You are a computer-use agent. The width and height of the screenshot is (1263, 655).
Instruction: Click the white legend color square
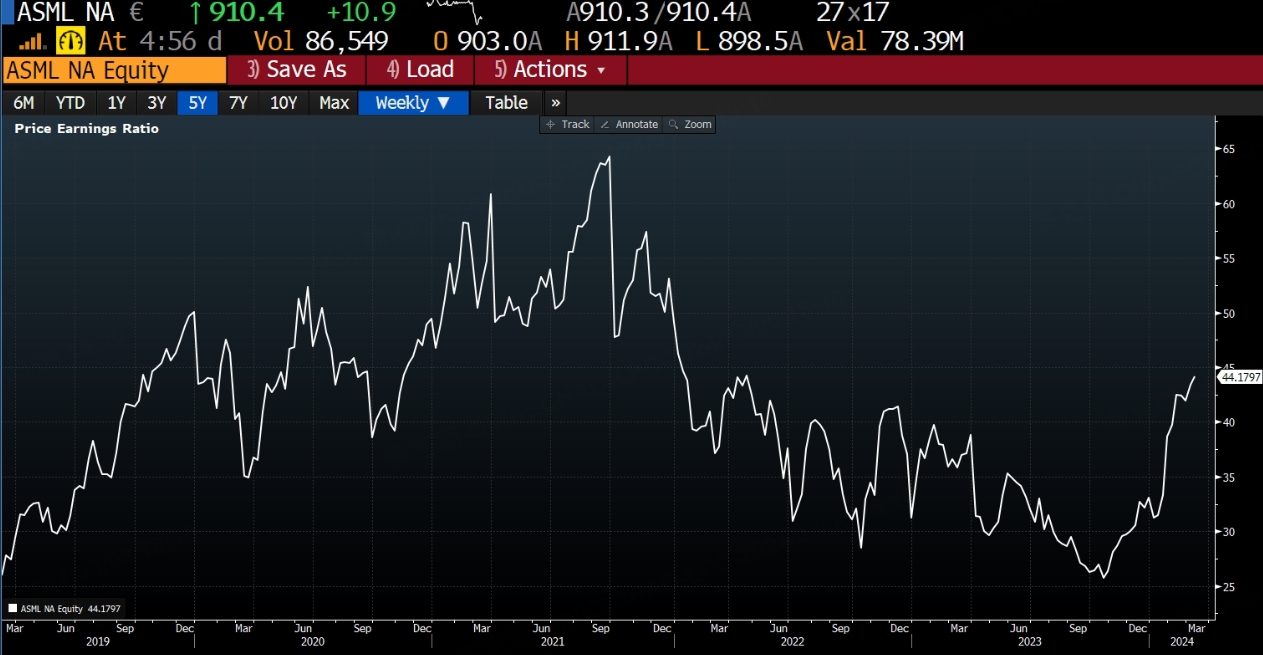(x=12, y=608)
